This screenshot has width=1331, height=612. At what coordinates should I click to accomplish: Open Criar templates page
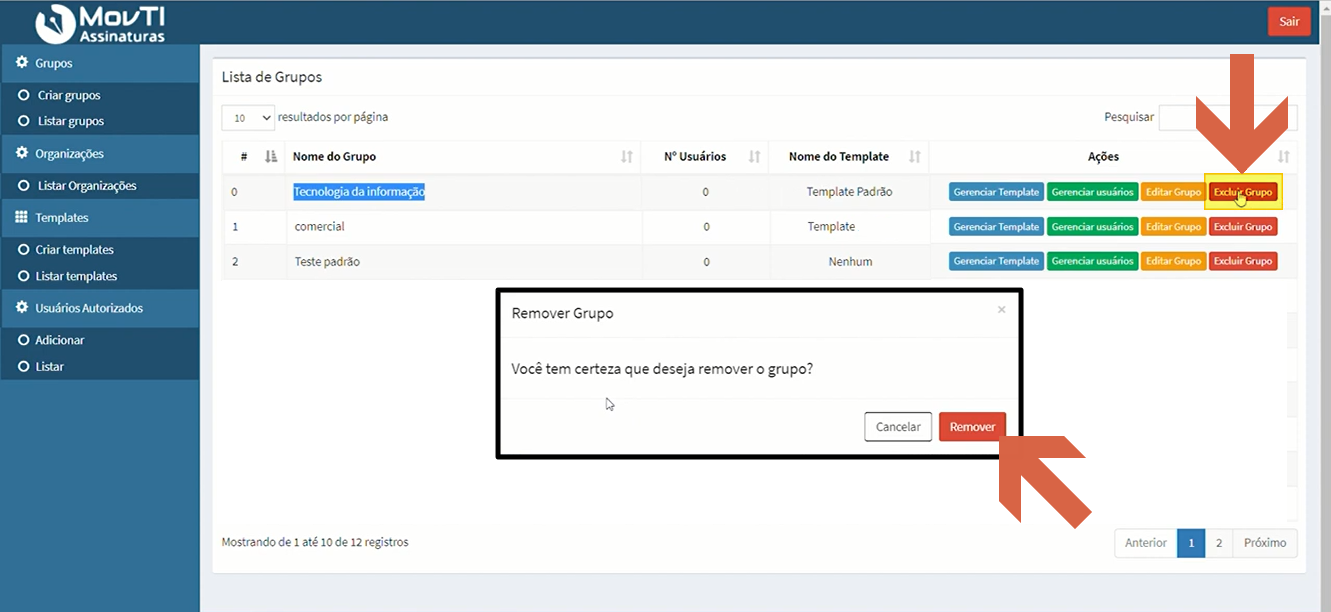[75, 250]
